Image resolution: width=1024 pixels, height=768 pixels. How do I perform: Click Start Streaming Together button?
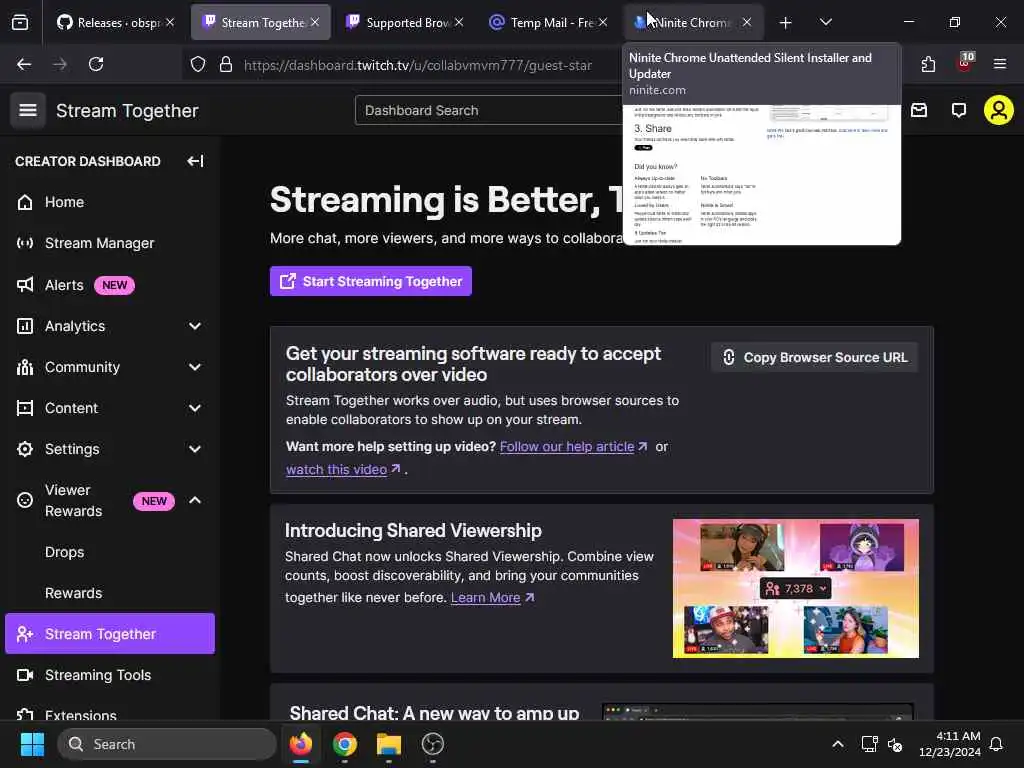(x=370, y=281)
